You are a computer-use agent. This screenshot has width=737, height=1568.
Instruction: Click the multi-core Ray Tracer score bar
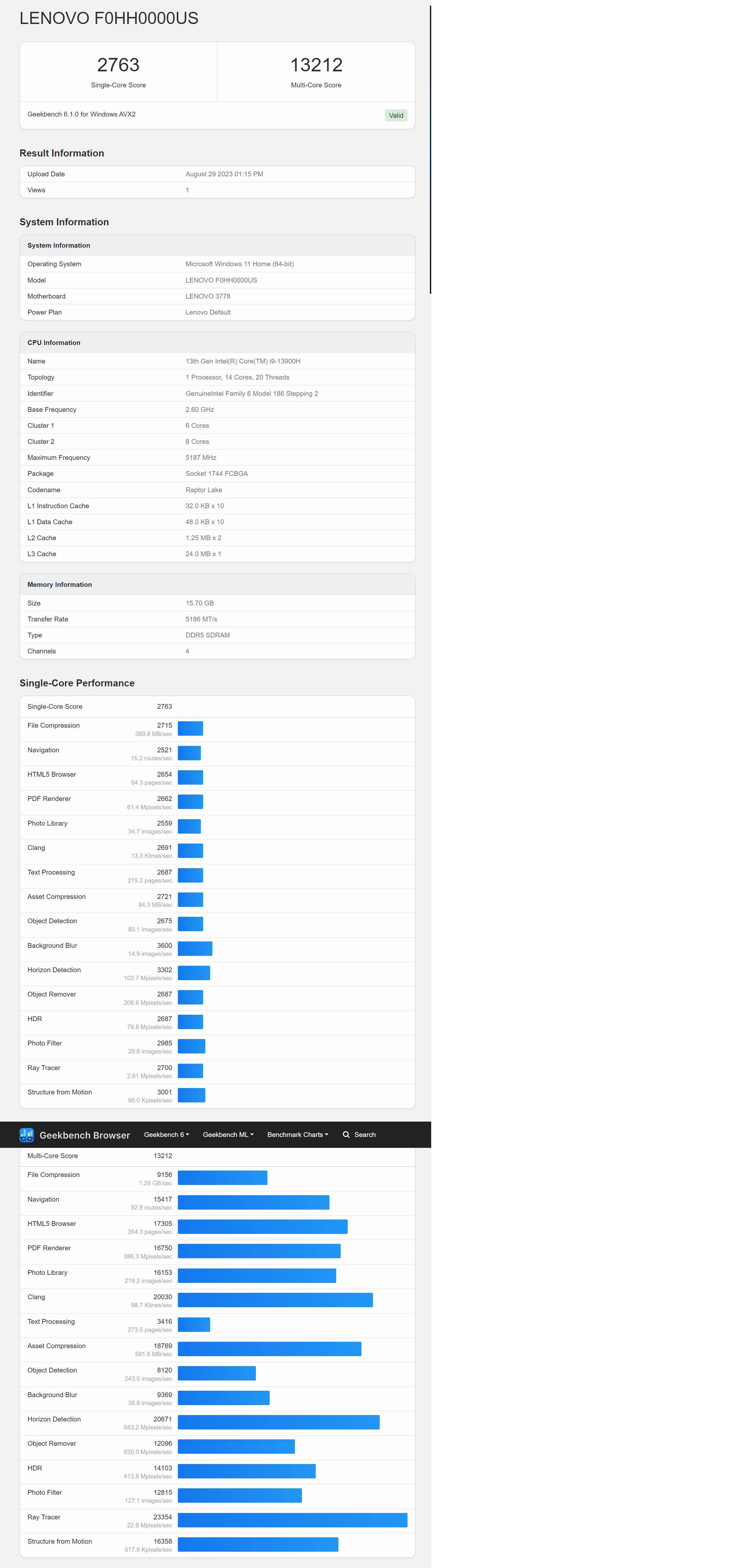(292, 1520)
